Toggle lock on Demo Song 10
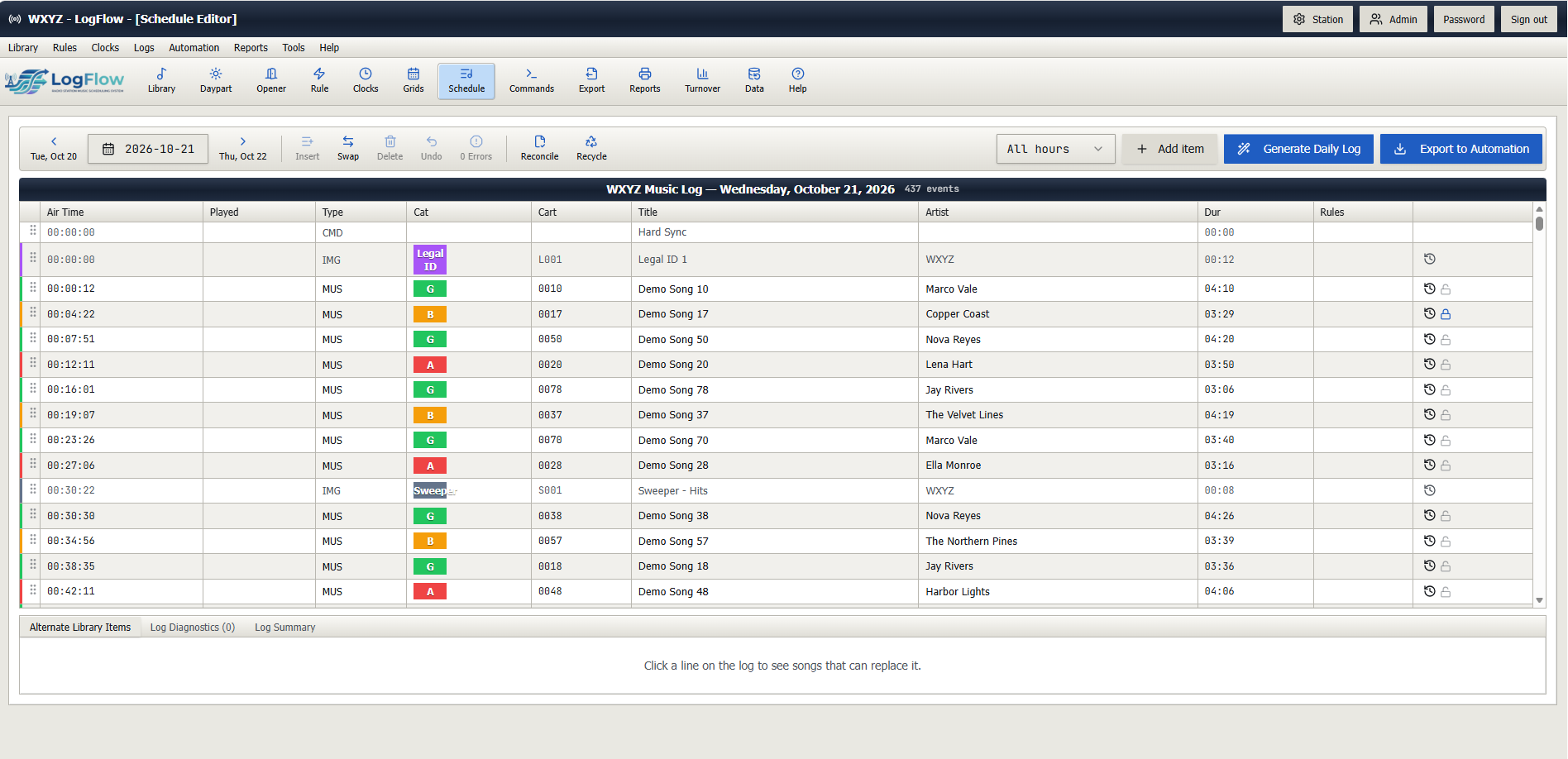1568x759 pixels. pyautogui.click(x=1446, y=289)
